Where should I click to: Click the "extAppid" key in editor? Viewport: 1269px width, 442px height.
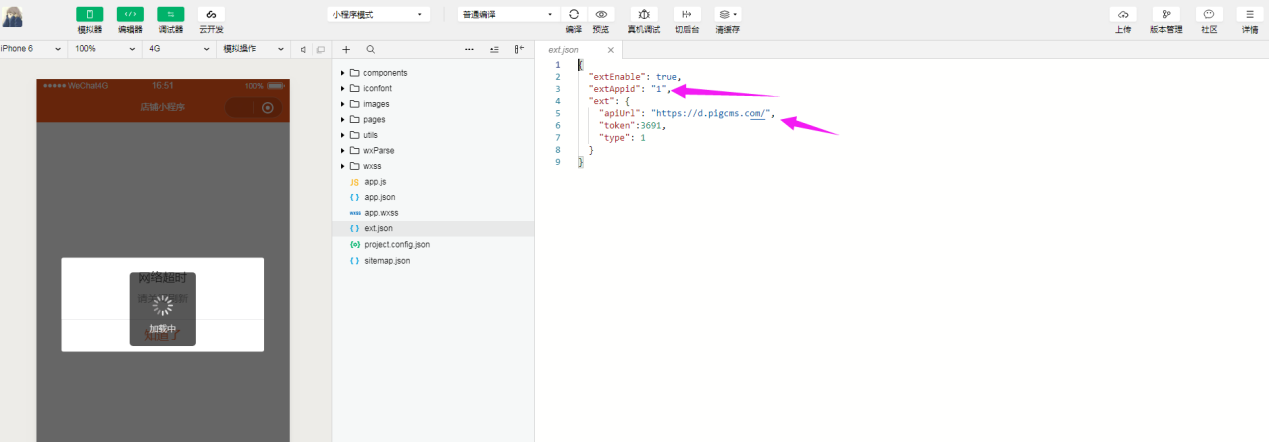[x=616, y=89]
